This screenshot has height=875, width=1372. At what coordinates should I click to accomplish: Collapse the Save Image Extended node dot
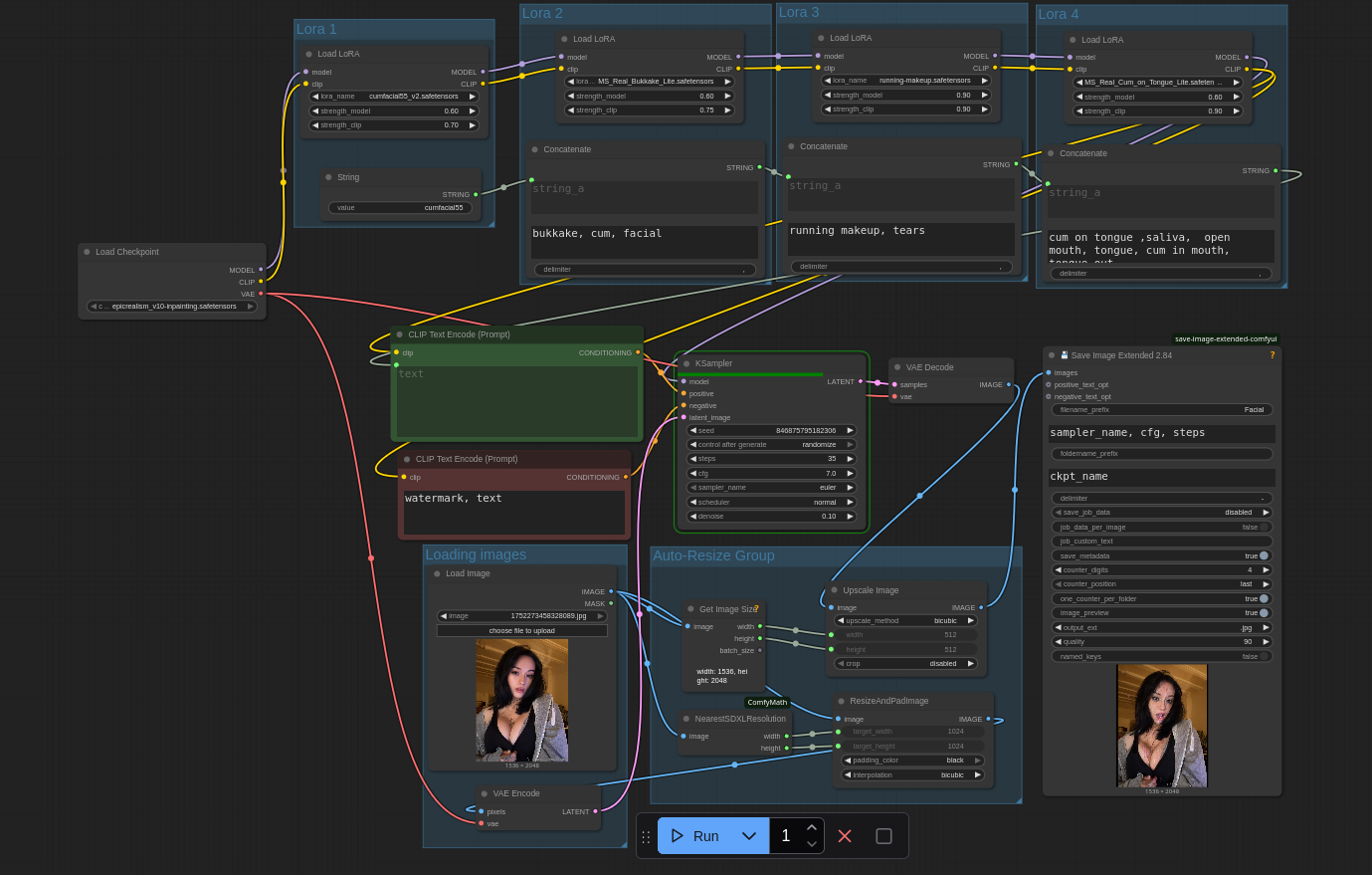(1052, 355)
